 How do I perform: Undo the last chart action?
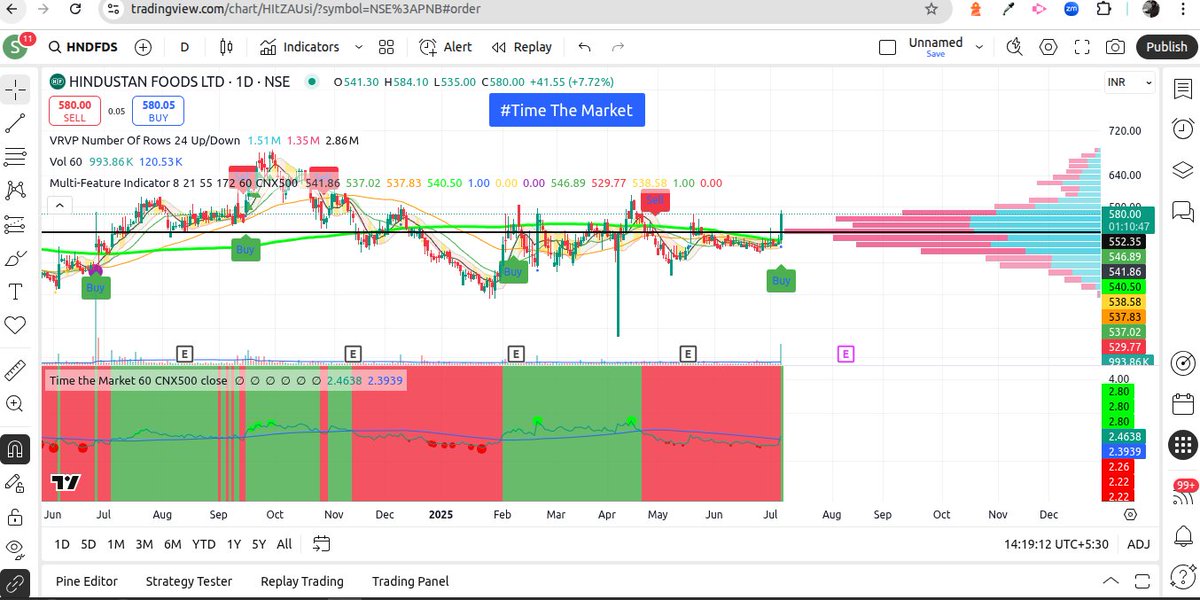coord(584,47)
